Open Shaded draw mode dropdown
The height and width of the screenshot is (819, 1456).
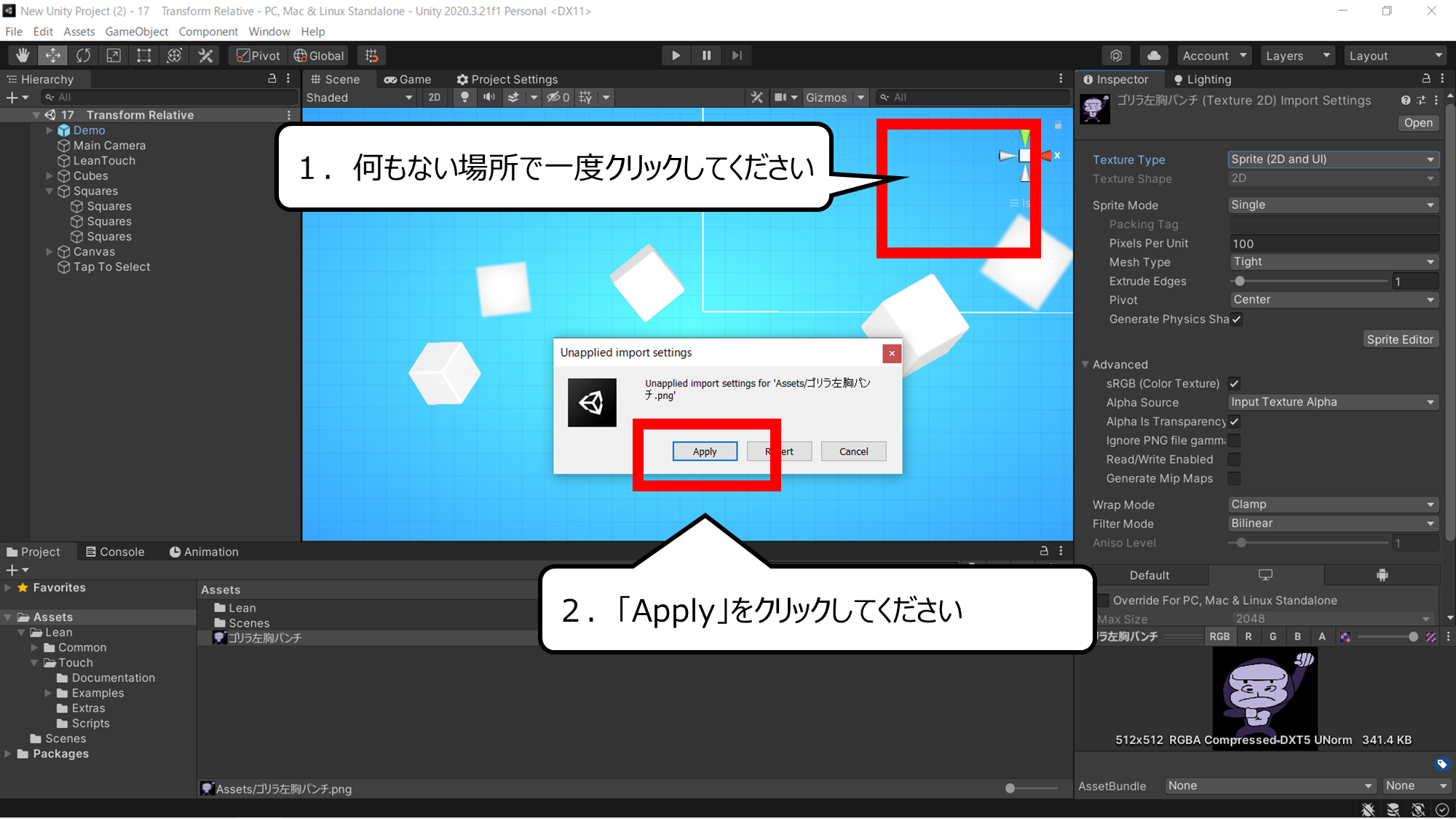click(359, 98)
